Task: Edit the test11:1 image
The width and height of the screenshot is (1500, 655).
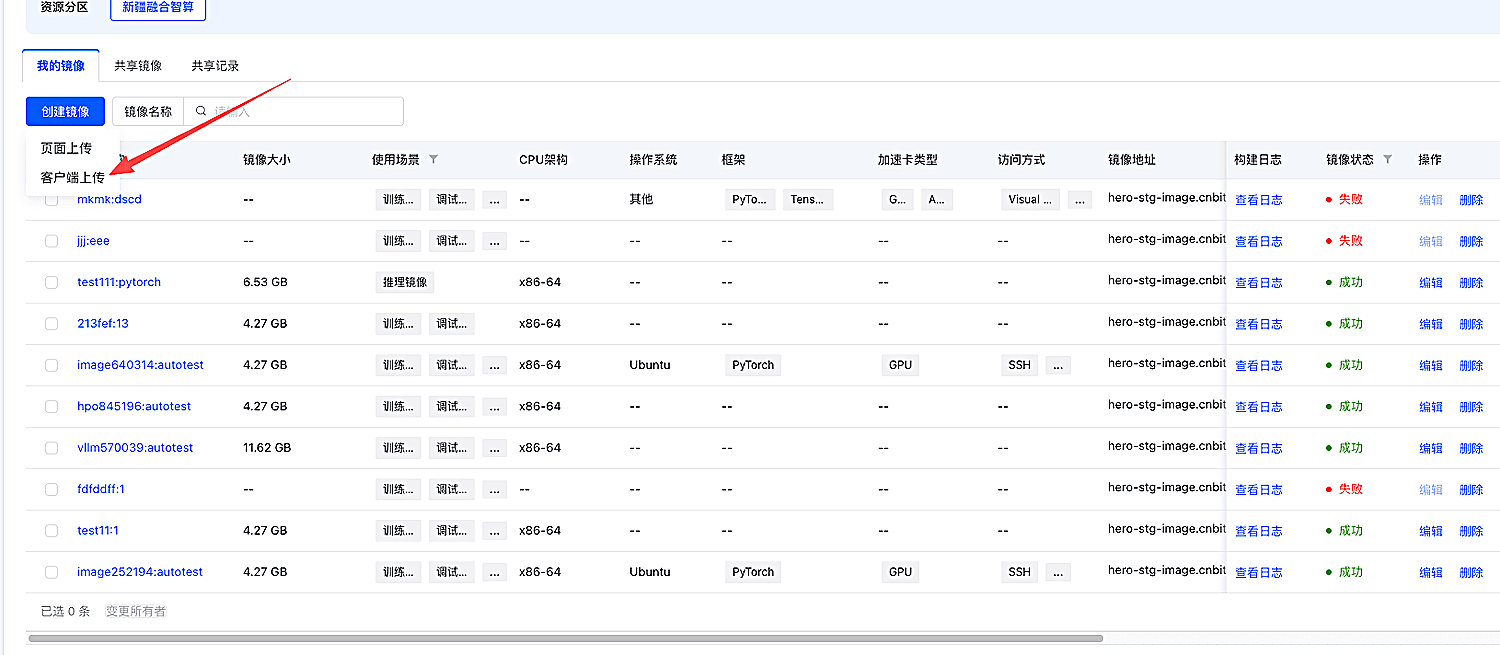Action: click(1431, 531)
